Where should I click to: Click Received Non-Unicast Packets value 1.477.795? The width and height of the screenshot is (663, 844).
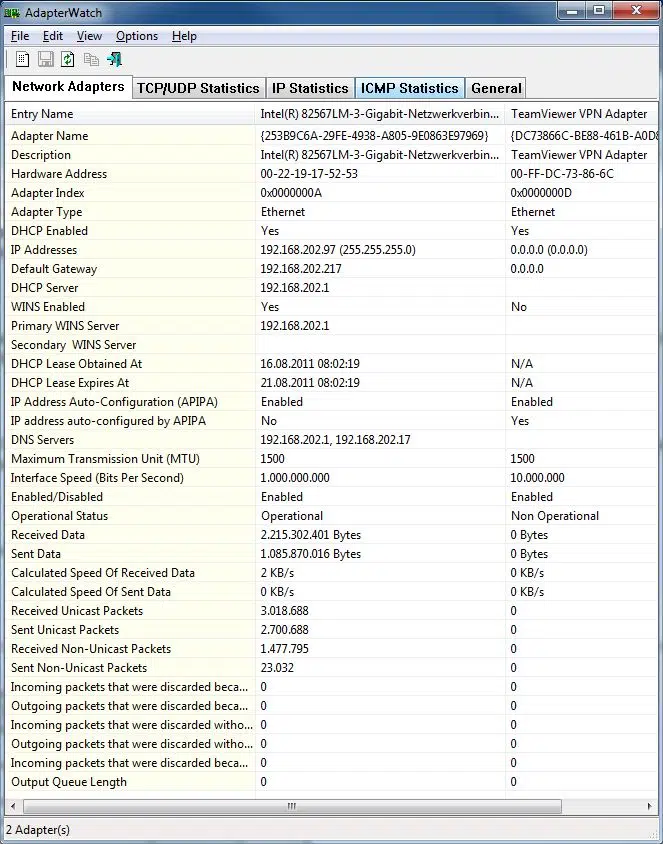(285, 649)
